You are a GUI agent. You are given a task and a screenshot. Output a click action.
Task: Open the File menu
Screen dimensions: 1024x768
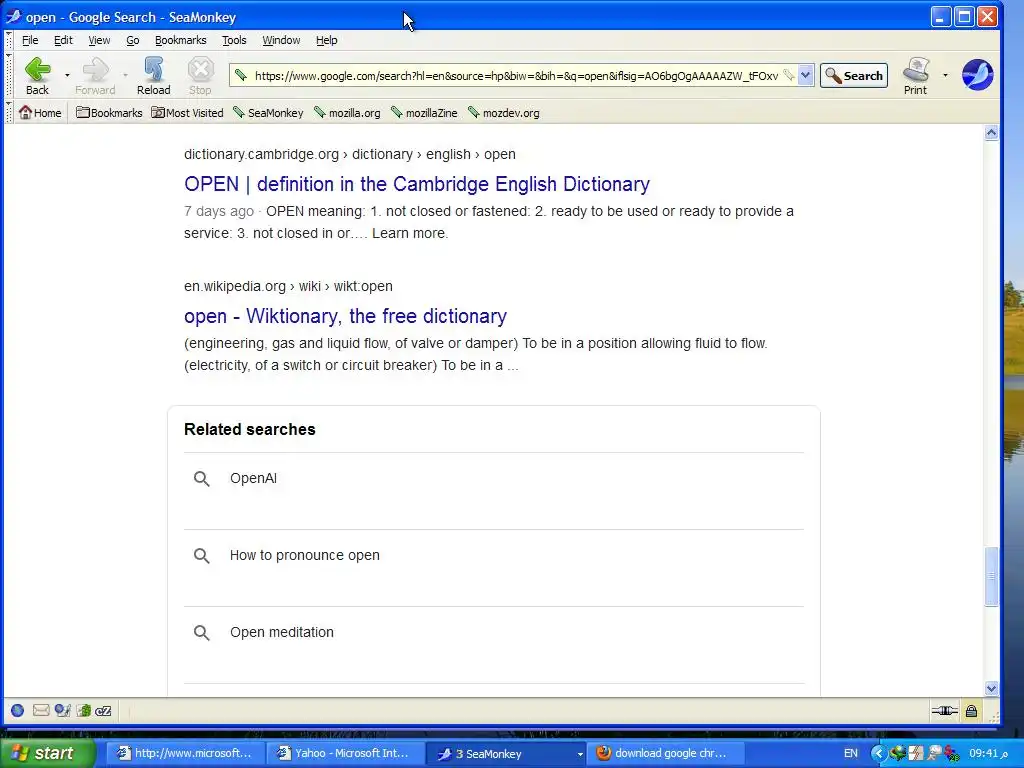pos(30,40)
